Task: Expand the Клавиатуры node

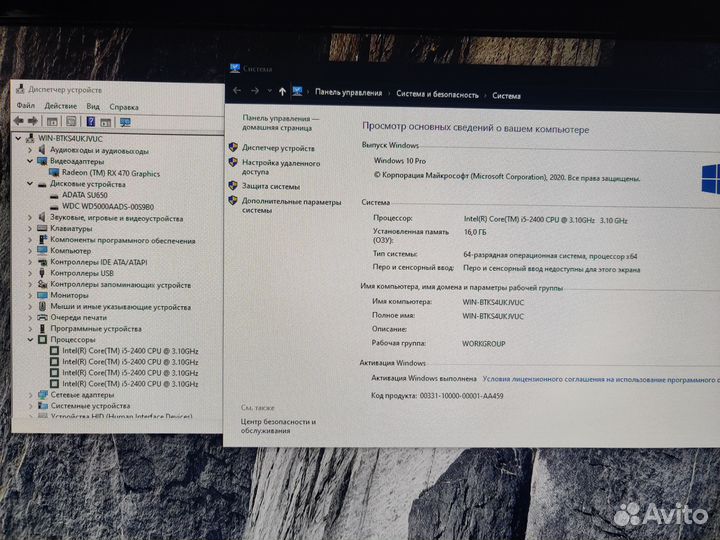Action: point(30,228)
